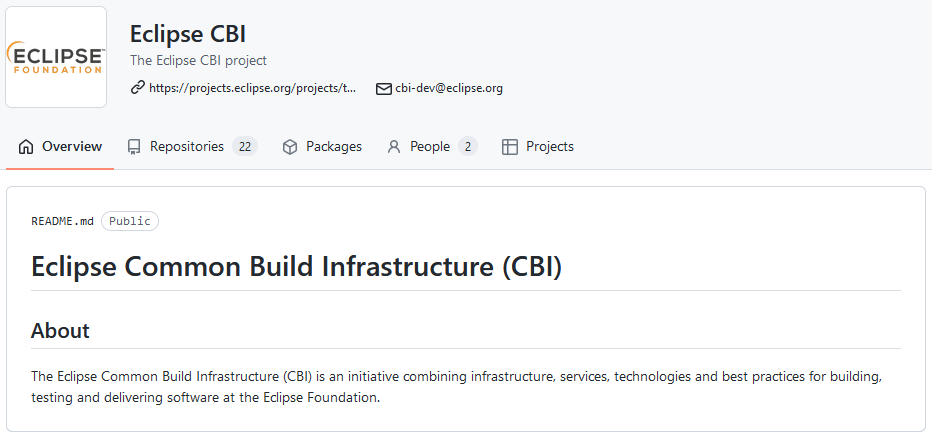This screenshot has height=440, width=932.
Task: Open the README.md file link
Action: click(x=62, y=221)
